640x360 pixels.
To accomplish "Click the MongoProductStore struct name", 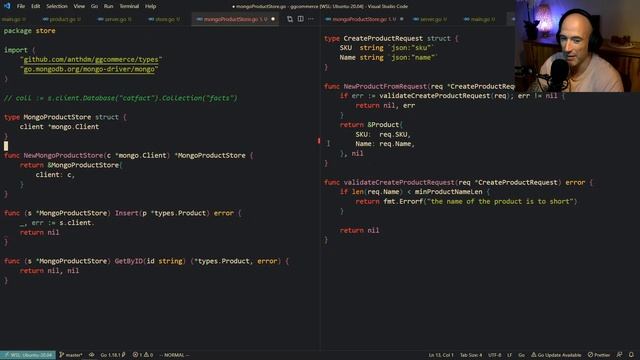I will click(x=57, y=117).
